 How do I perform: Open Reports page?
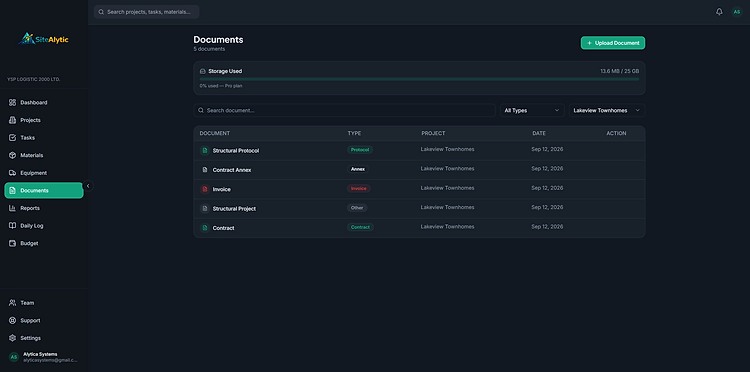point(44,208)
